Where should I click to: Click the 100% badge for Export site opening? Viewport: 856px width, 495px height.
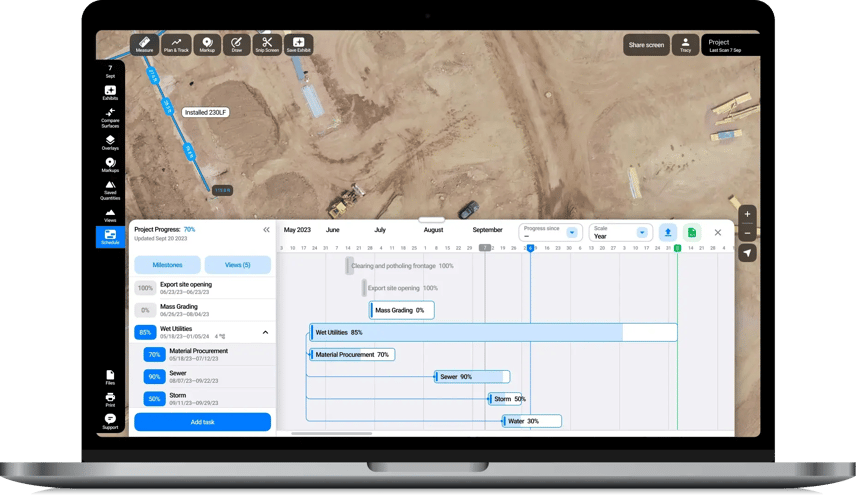(145, 288)
